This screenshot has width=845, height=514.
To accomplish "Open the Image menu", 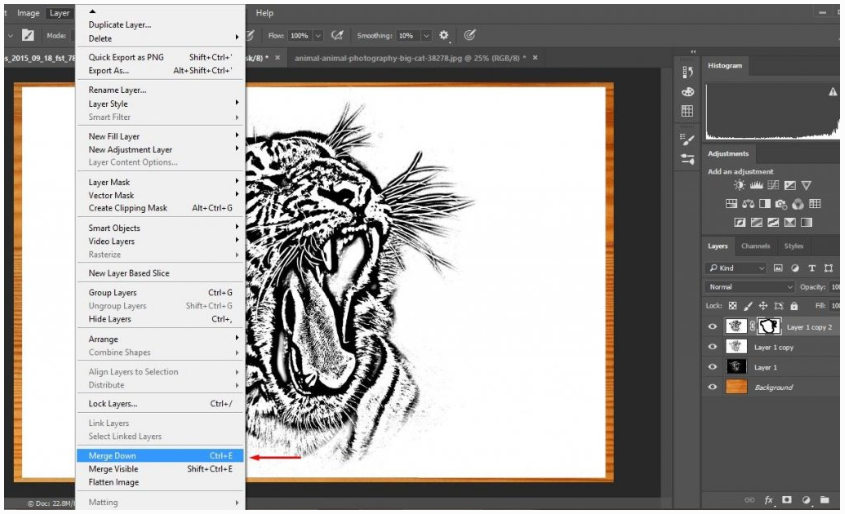I will pos(28,13).
